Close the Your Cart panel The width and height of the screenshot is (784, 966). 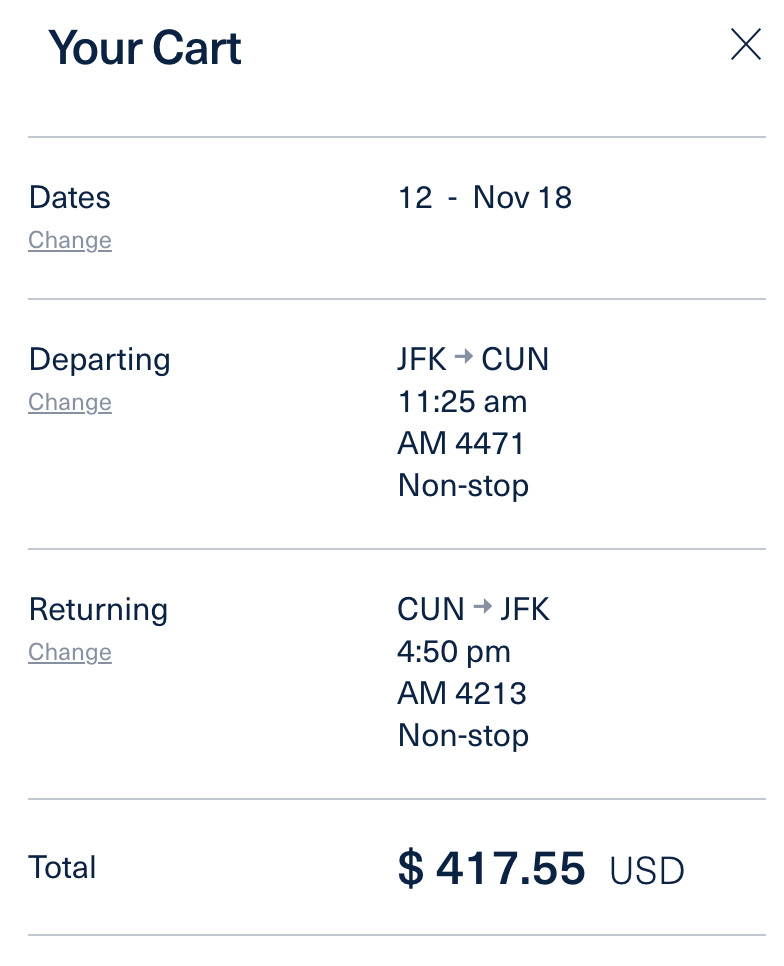pyautogui.click(x=746, y=45)
